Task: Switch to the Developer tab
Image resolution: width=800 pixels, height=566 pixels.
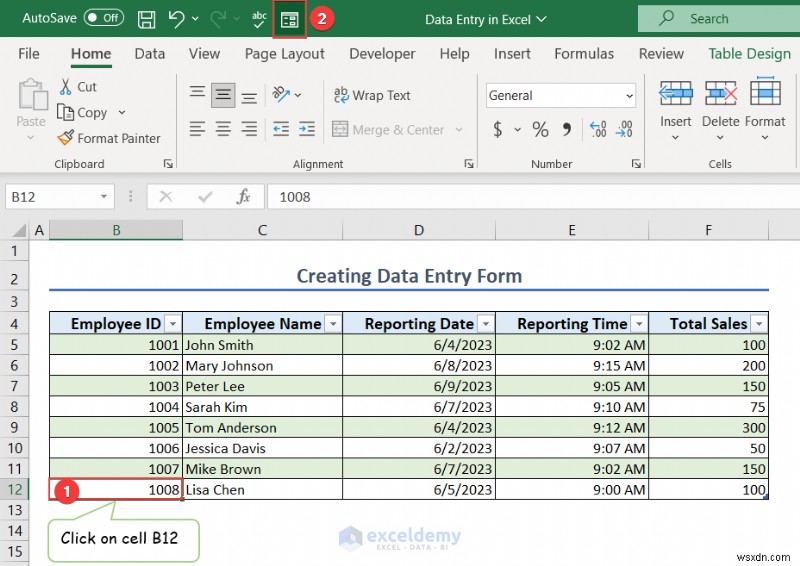Action: (x=382, y=54)
